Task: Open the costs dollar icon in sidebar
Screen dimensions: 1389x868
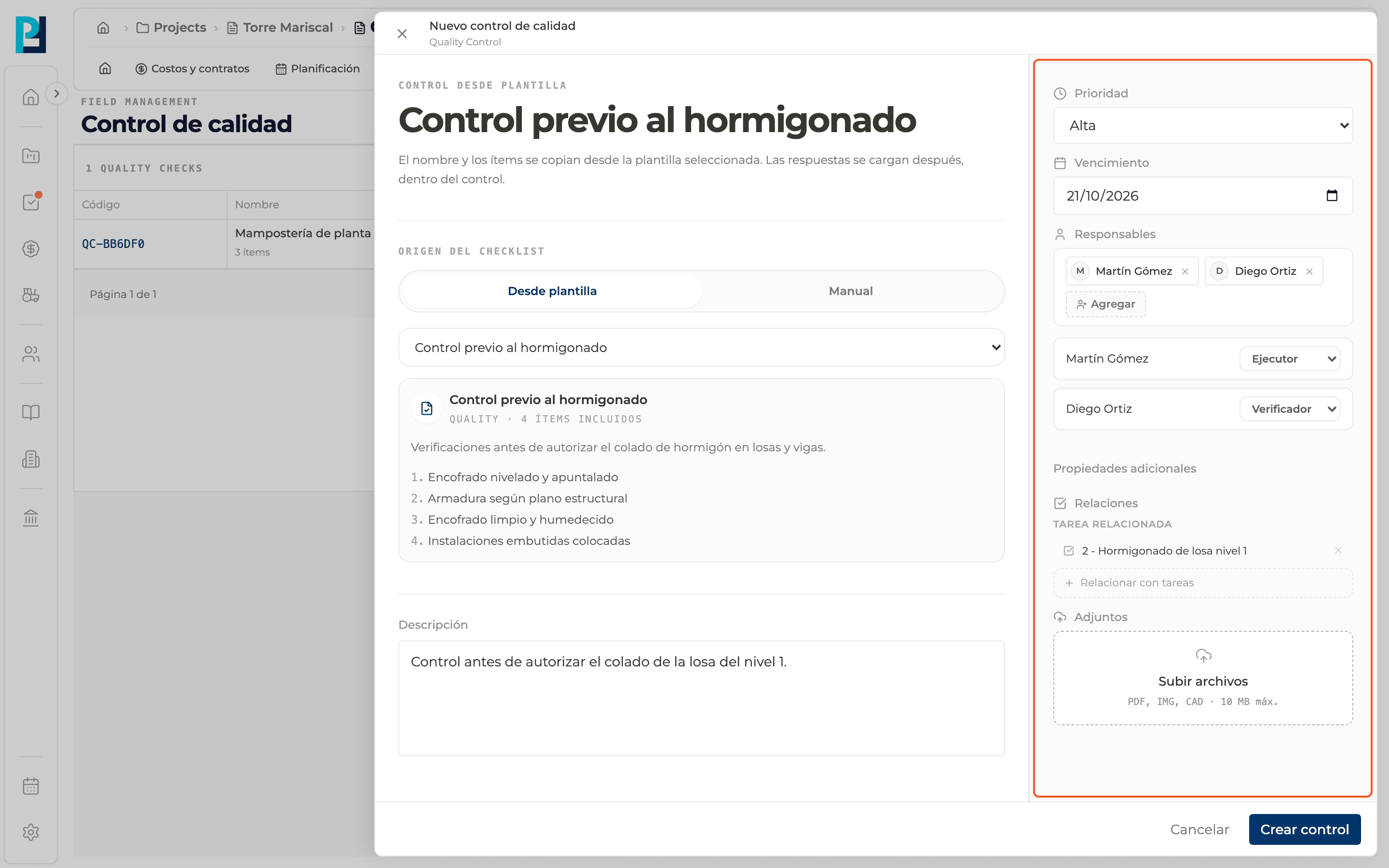Action: [31, 248]
